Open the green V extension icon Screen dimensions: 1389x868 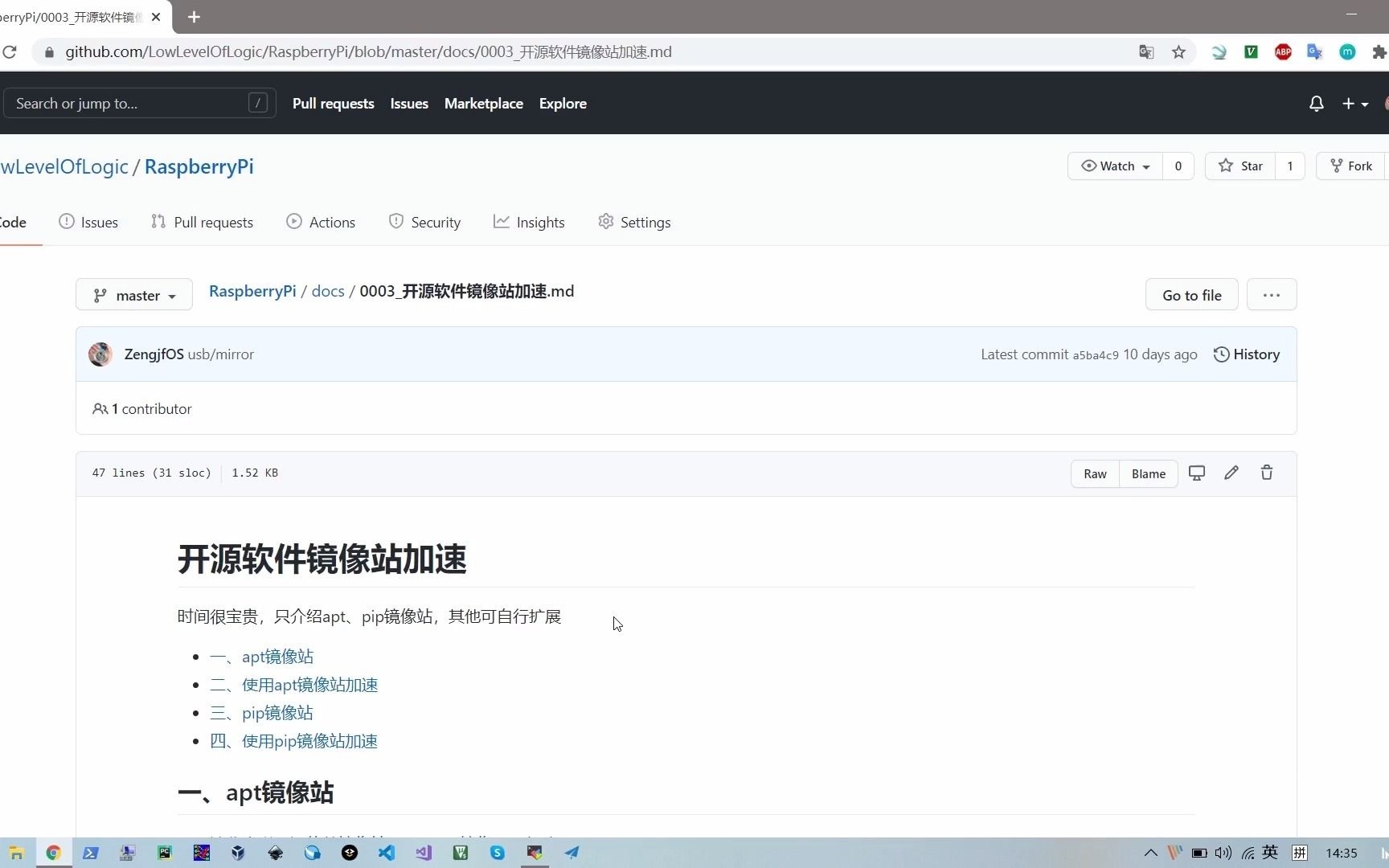tap(1251, 52)
